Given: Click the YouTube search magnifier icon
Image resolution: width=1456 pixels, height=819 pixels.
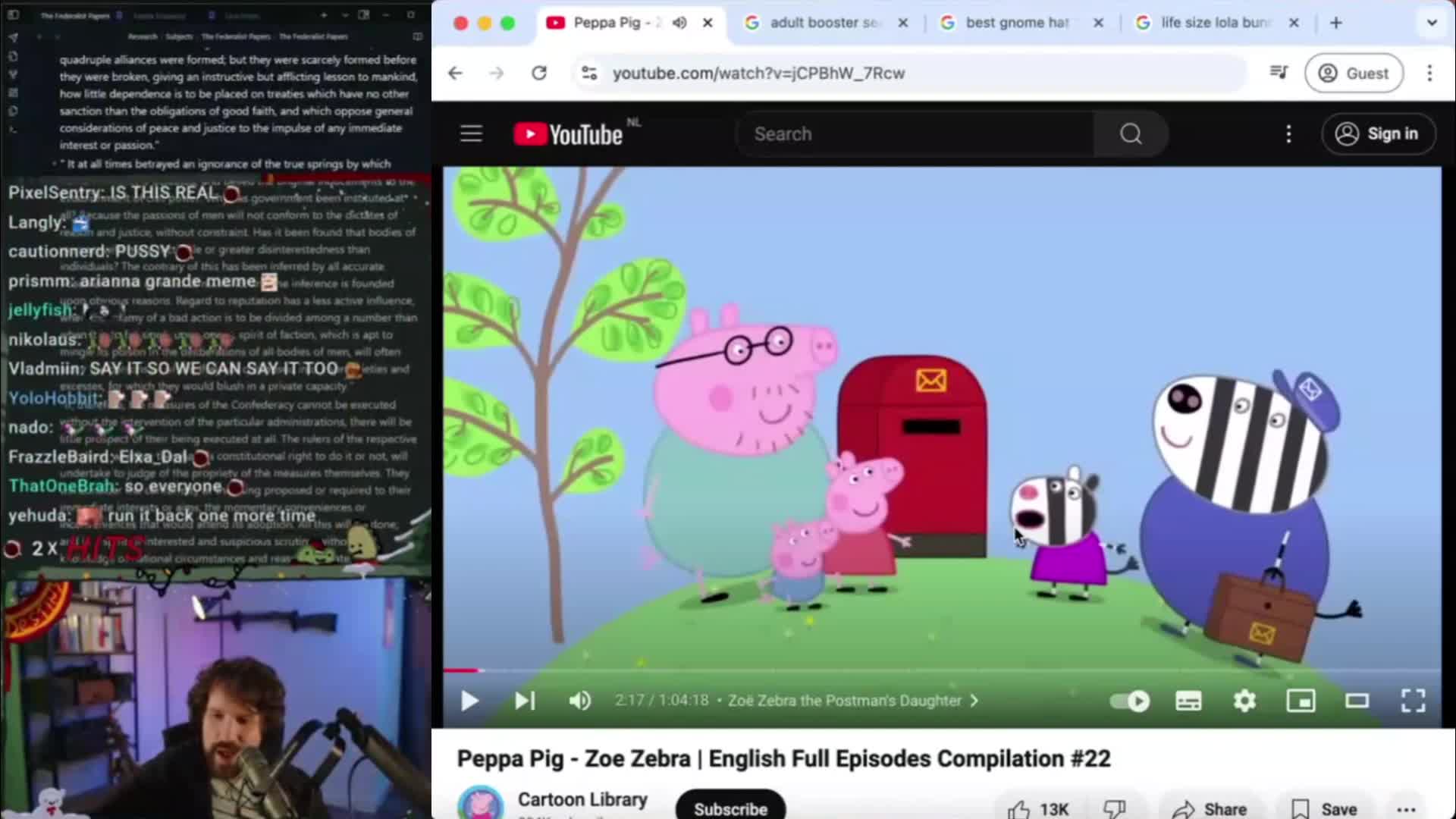Looking at the screenshot, I should (1130, 133).
